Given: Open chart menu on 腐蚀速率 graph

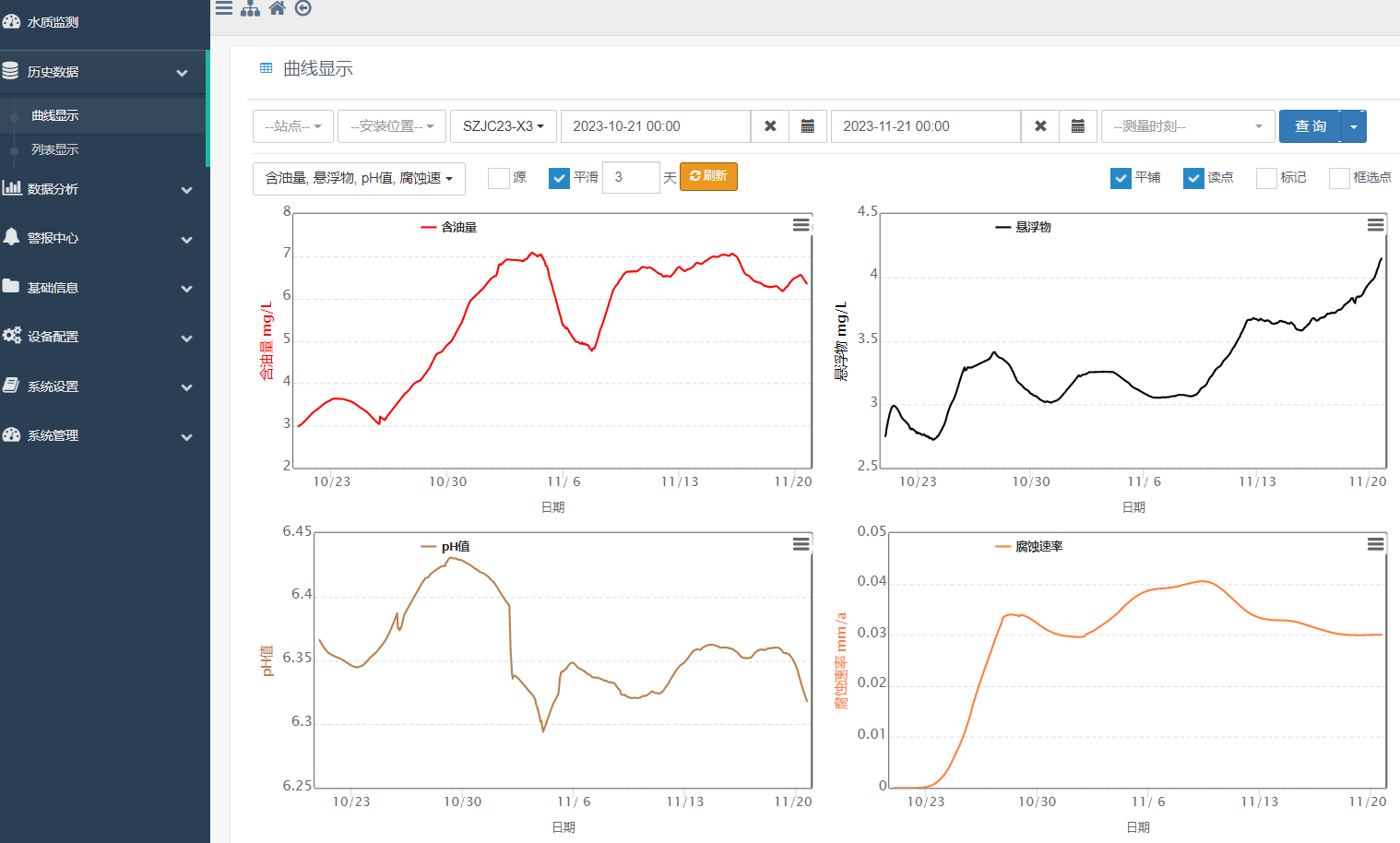Looking at the screenshot, I should tap(1375, 544).
